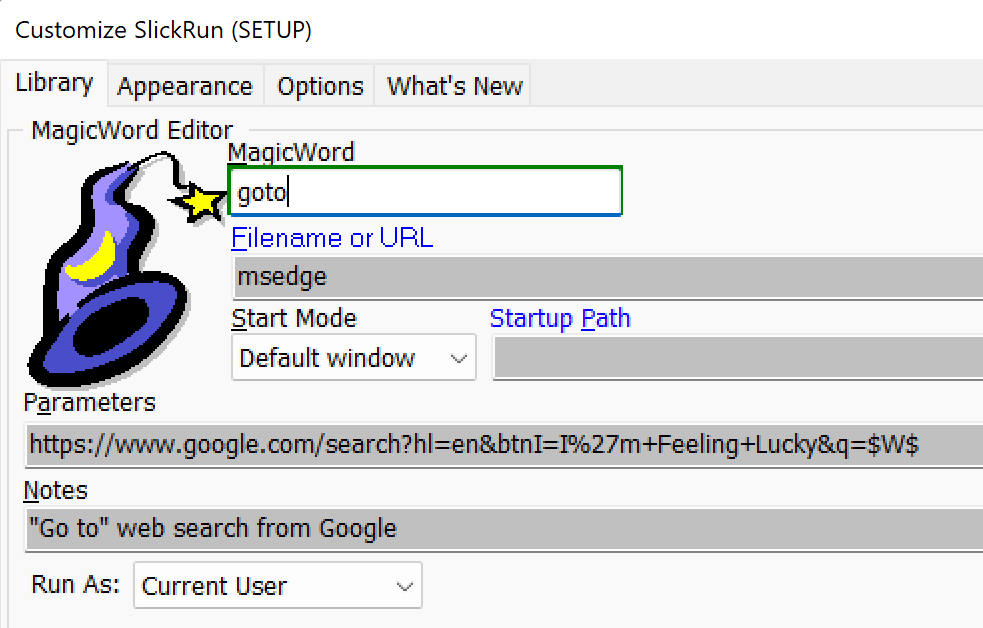This screenshot has width=983, height=628.
Task: Click the empty Startup Path field
Action: (738, 358)
